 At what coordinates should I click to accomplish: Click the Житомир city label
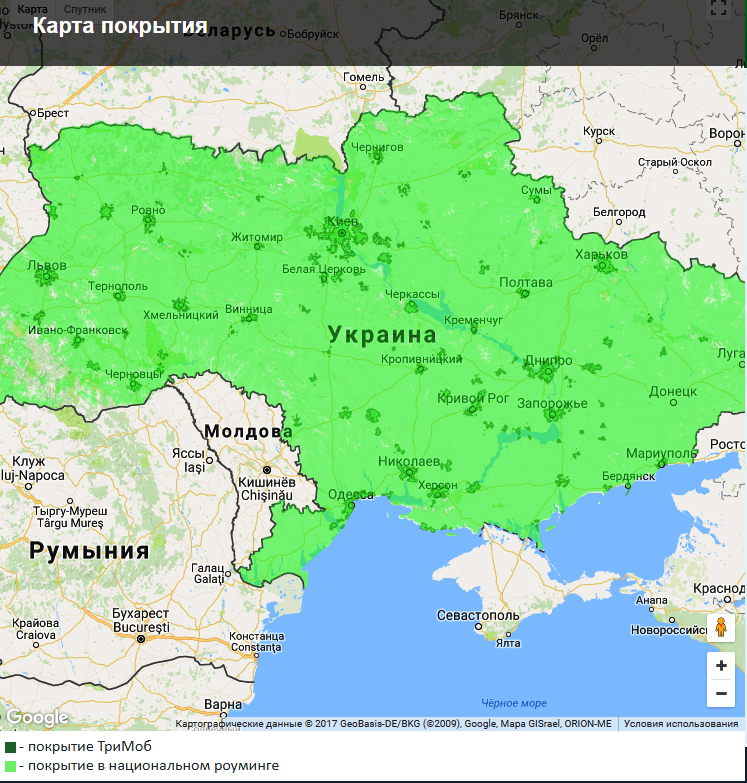[257, 237]
